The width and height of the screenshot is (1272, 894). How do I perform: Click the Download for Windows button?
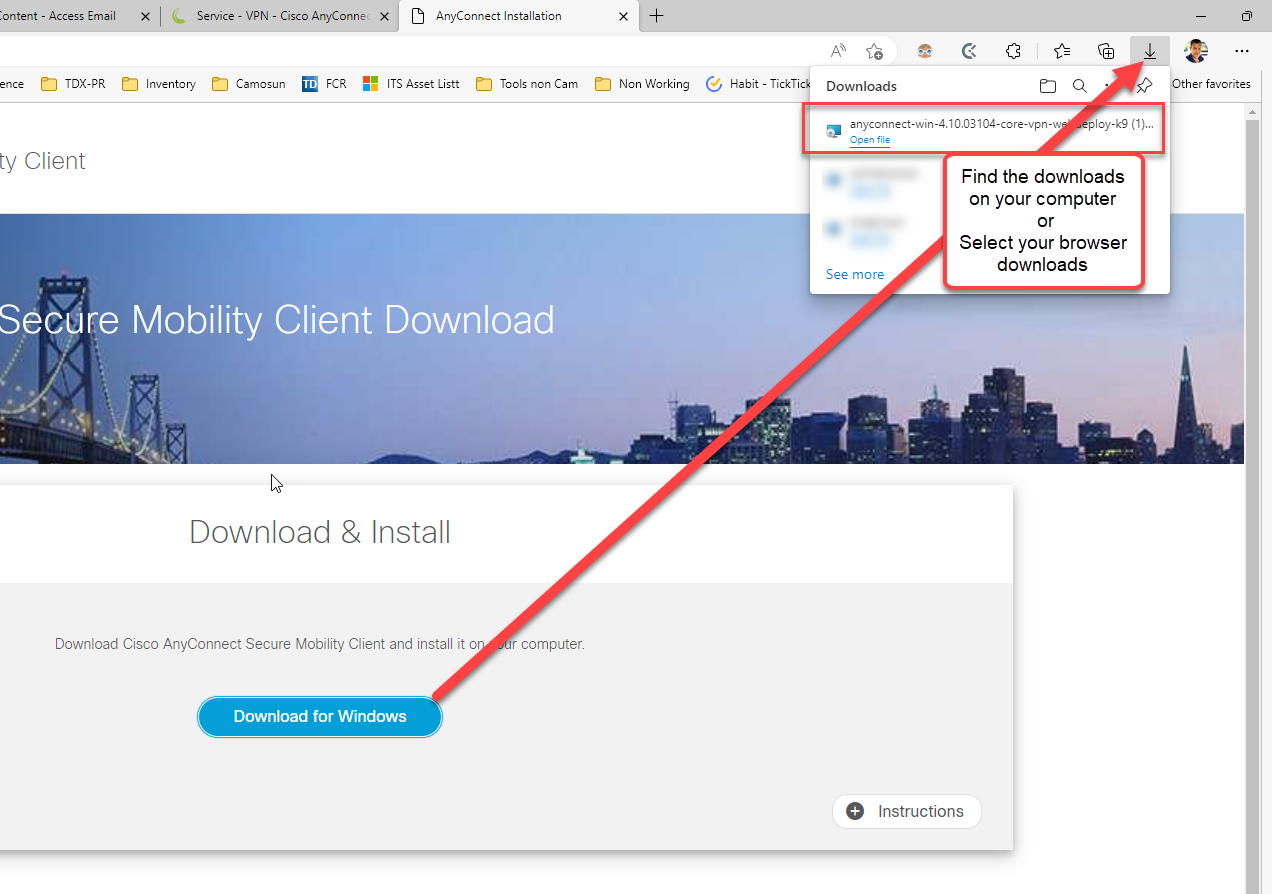coord(320,717)
